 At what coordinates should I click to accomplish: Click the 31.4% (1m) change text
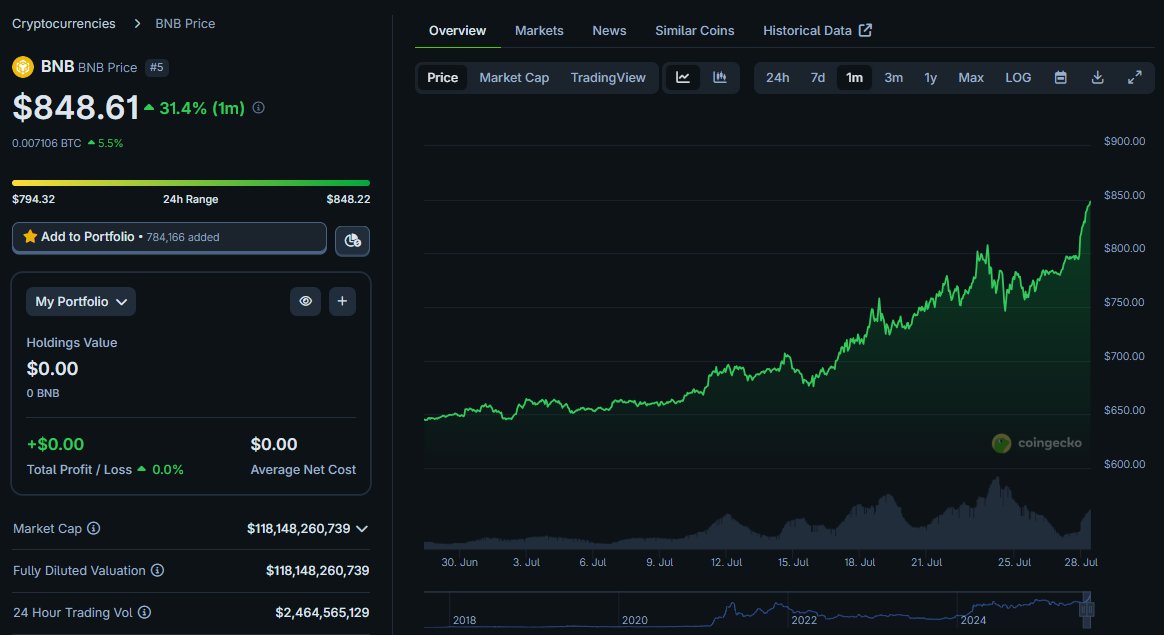point(202,108)
